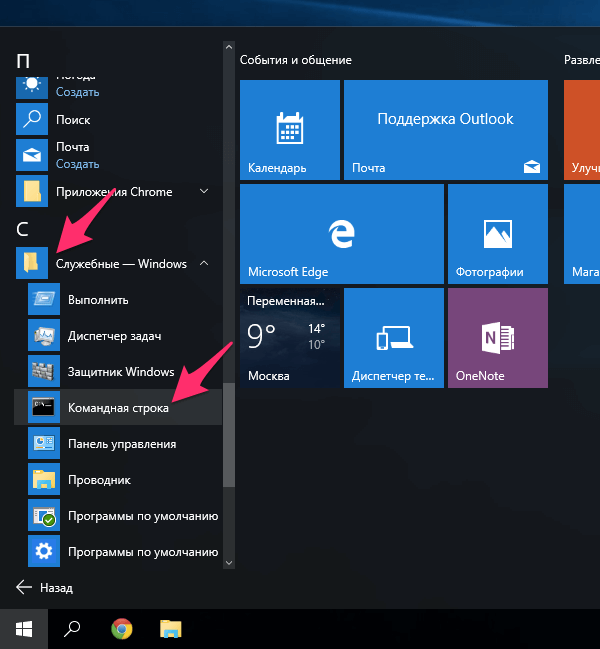Open the Weather app sun icon
The height and width of the screenshot is (649, 600).
click(32, 87)
